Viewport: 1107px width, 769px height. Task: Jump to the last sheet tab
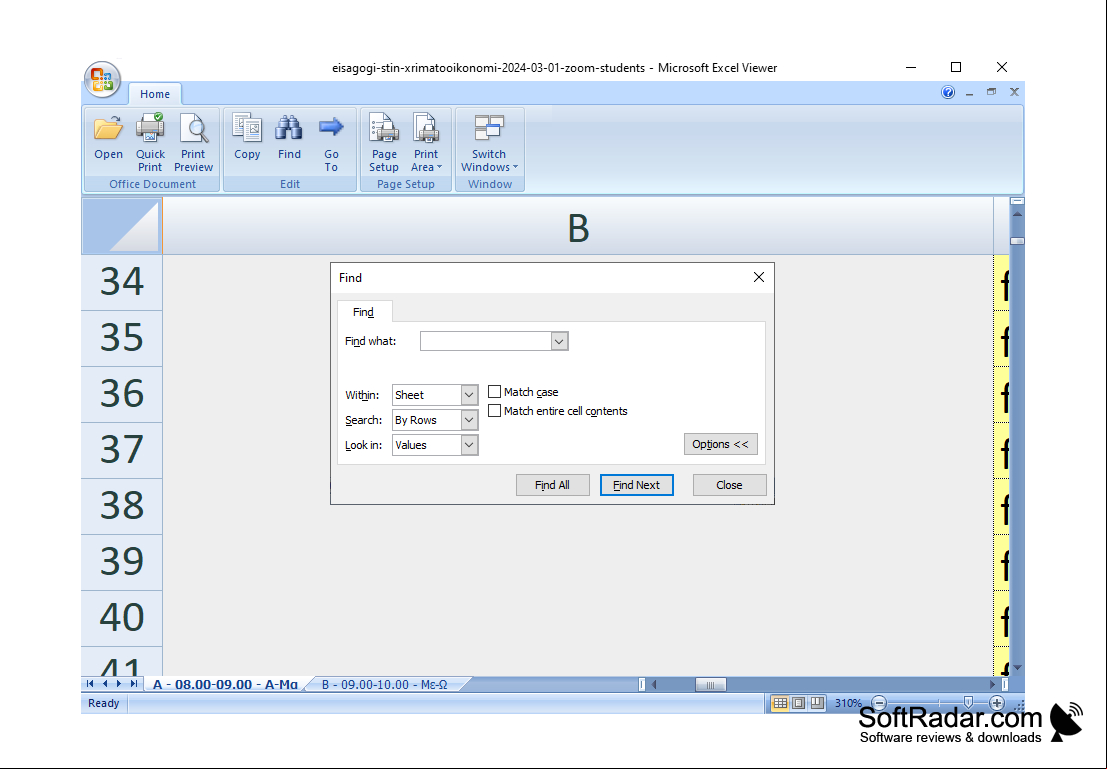[x=133, y=684]
